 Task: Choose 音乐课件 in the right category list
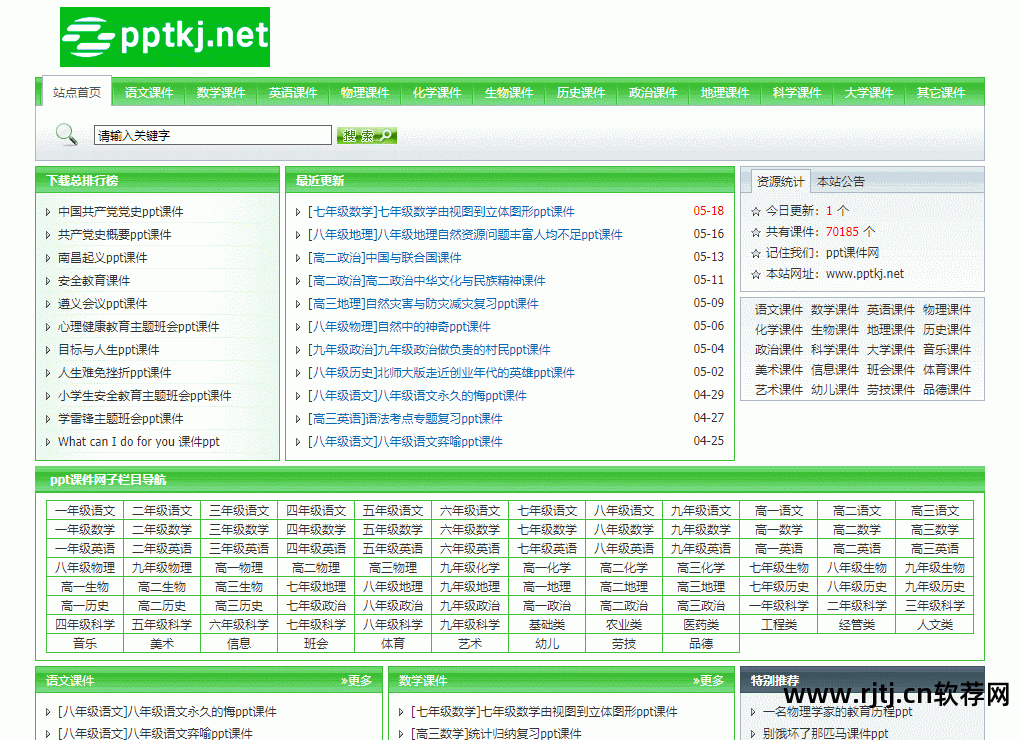(946, 350)
